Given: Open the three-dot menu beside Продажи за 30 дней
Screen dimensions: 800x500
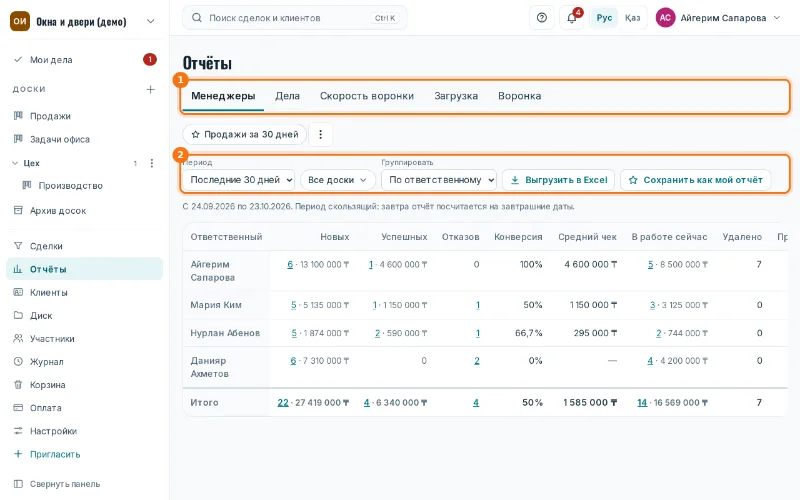Looking at the screenshot, I should click(x=320, y=135).
